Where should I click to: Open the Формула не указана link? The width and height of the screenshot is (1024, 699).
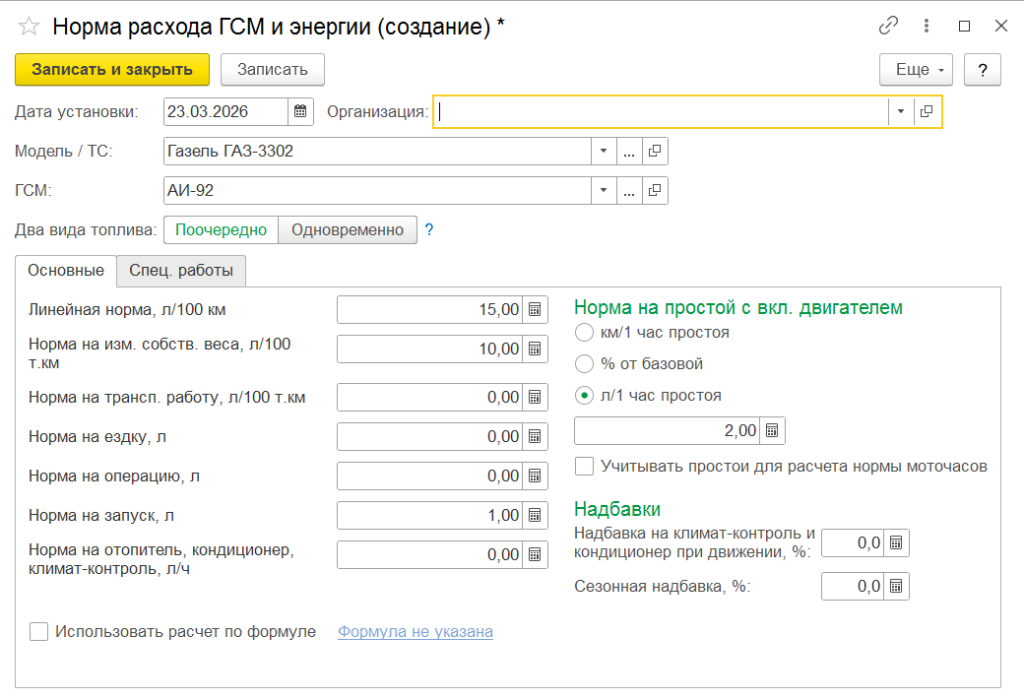pyautogui.click(x=415, y=631)
